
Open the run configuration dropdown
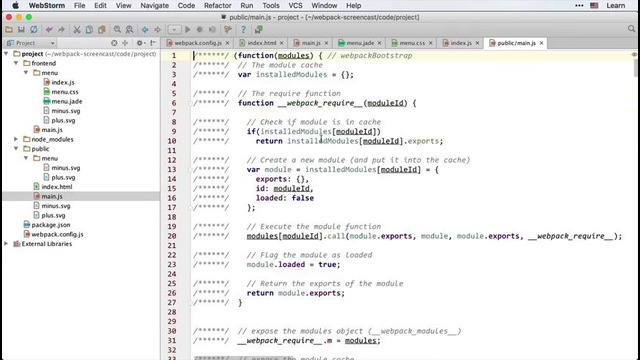tap(174, 30)
